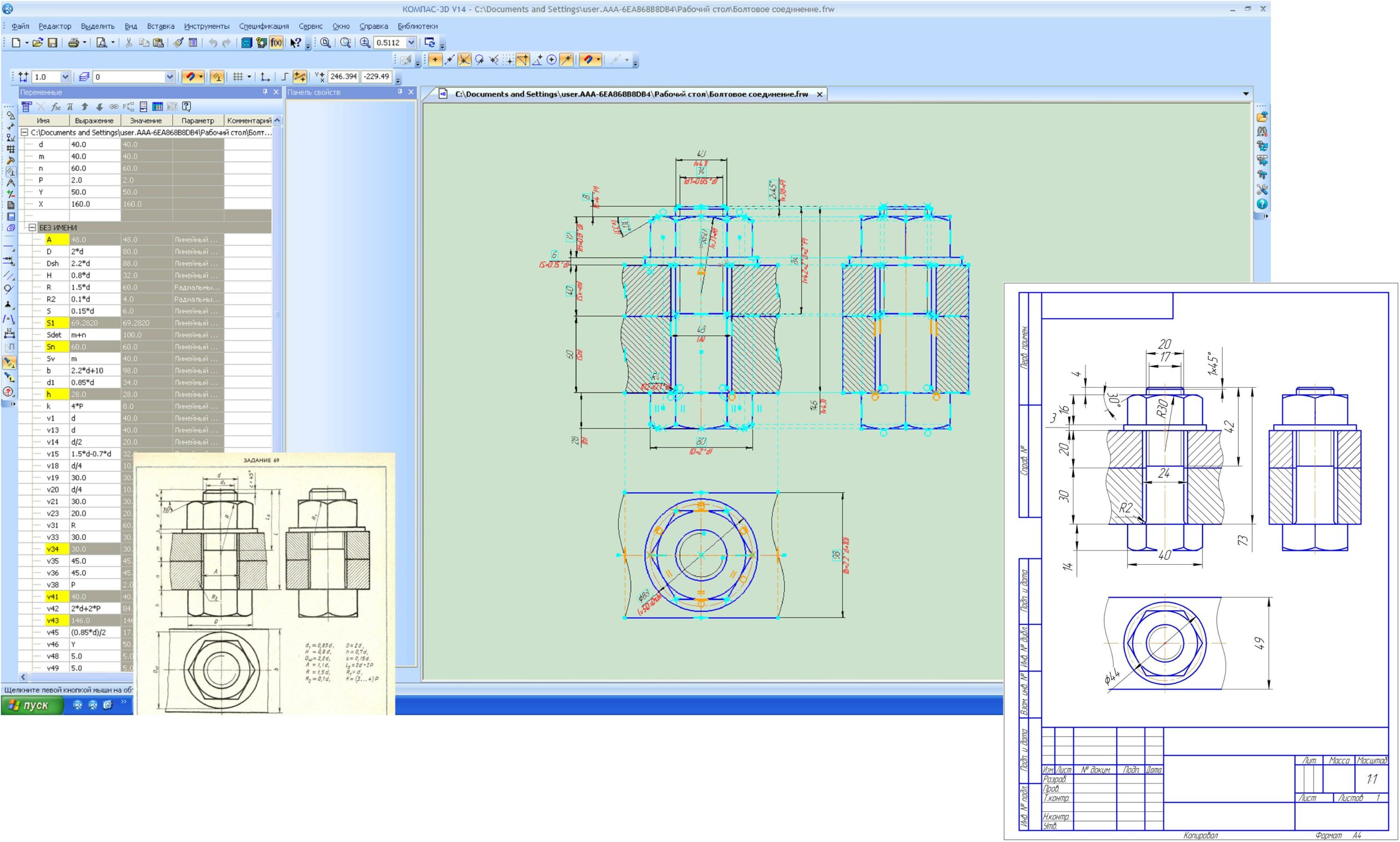Open the Спецификация menu

click(x=264, y=26)
